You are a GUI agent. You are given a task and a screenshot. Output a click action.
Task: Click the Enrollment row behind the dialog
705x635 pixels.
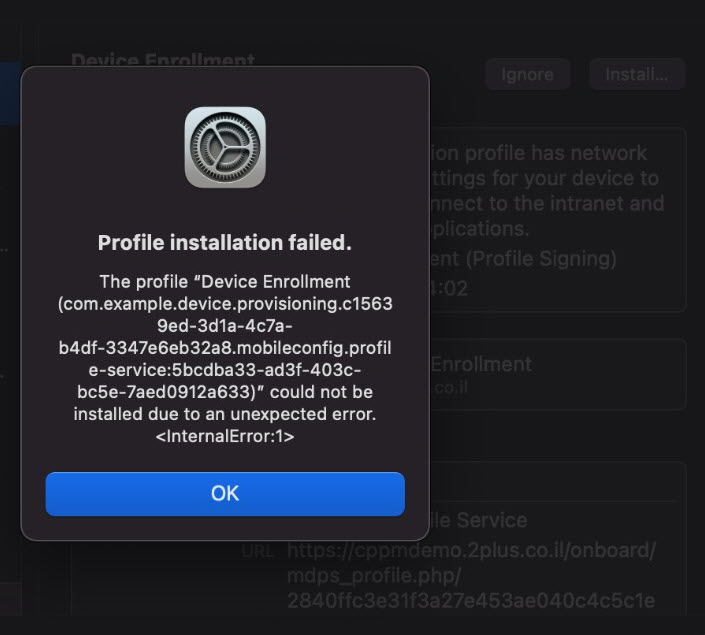481,364
